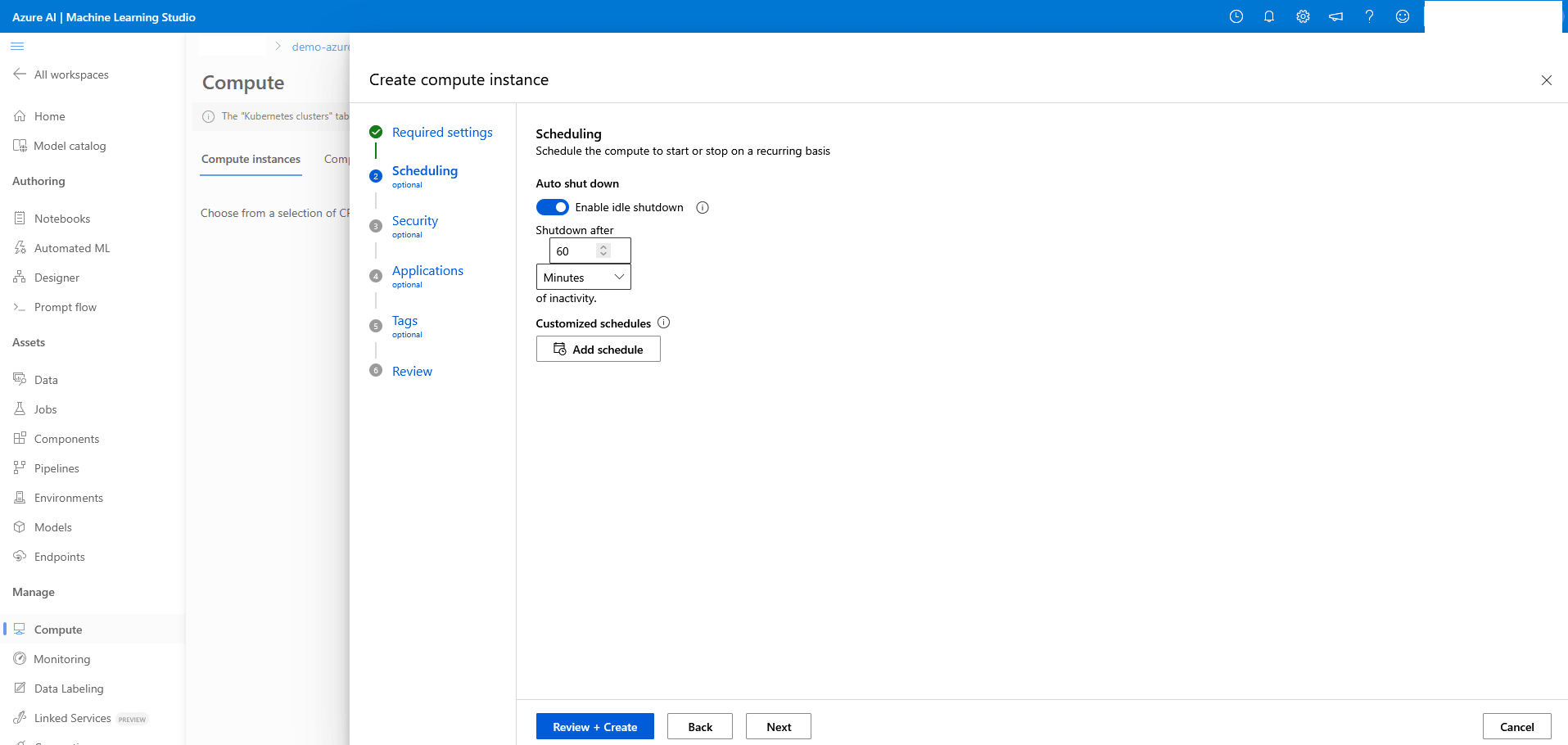Image resolution: width=1568 pixels, height=745 pixels.
Task: Edit the shutdown after minutes value
Action: [x=573, y=251]
